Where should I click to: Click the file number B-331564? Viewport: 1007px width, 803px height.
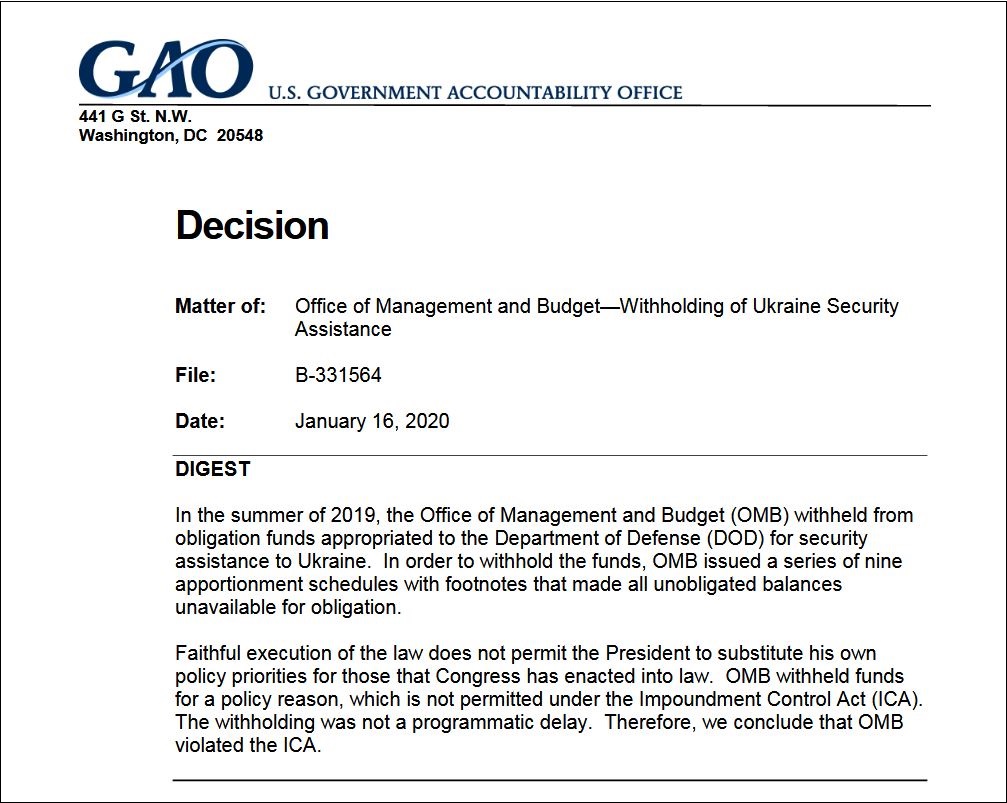point(338,375)
